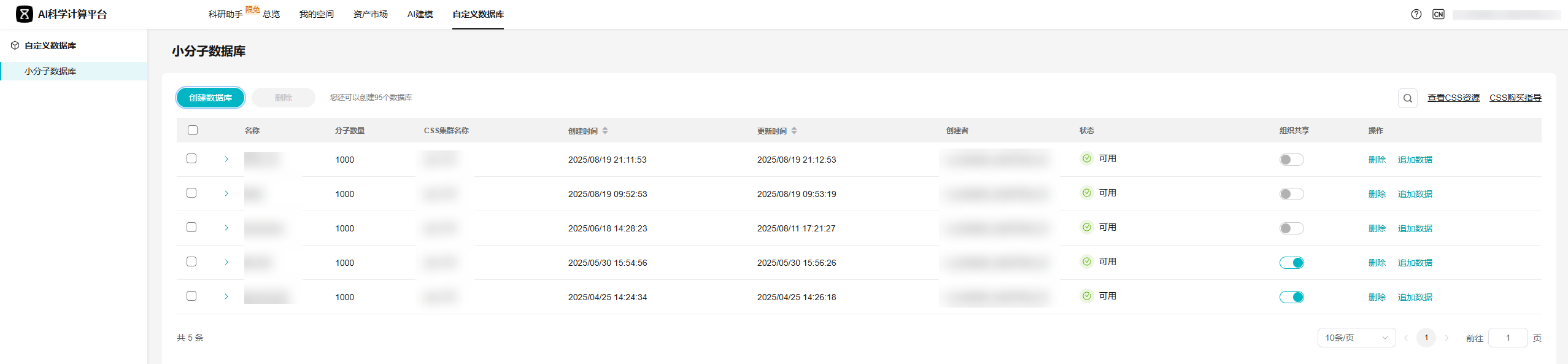Open the 10条/页 page size dropdown

1356,338
